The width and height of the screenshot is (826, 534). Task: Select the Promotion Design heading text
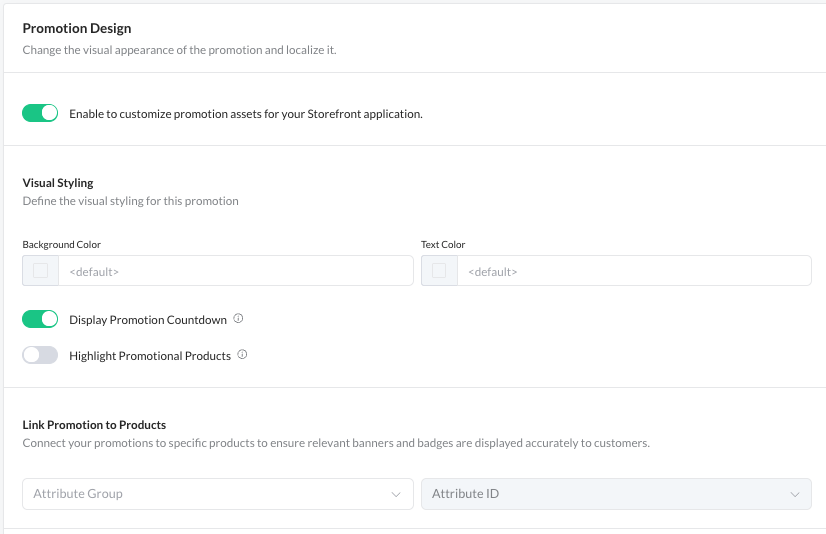[77, 28]
